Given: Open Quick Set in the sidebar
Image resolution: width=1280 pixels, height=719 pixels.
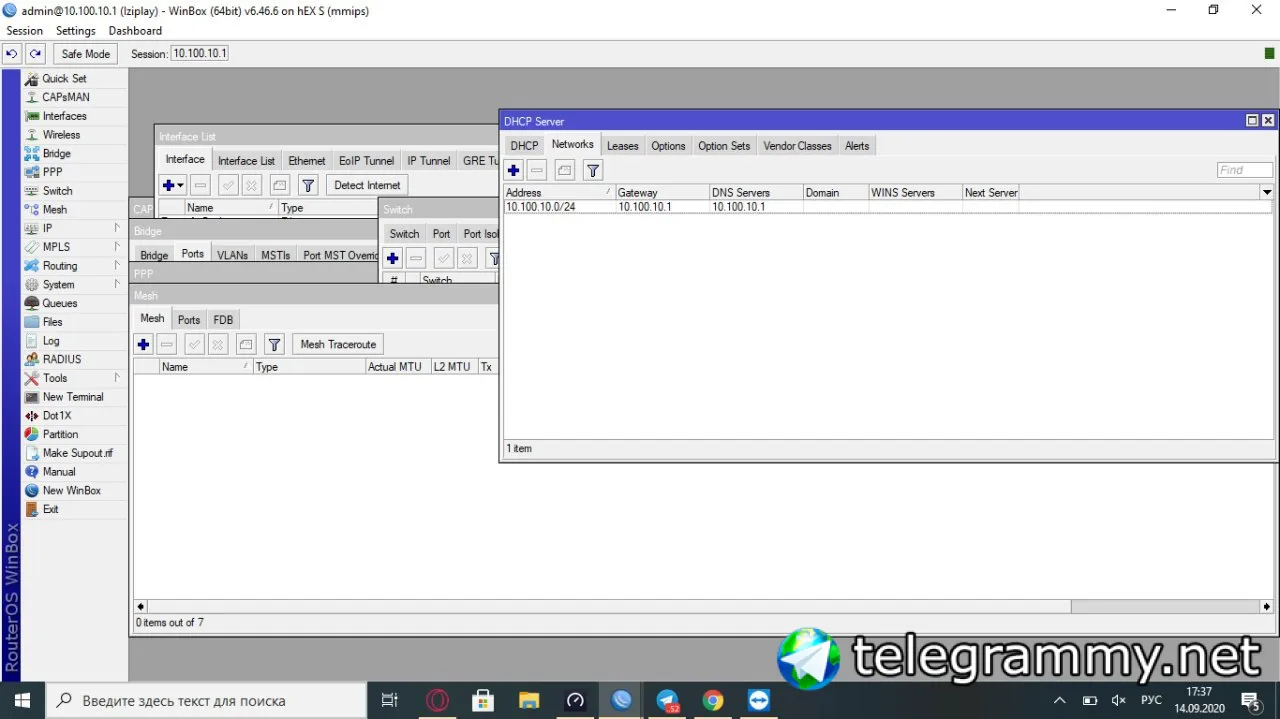Looking at the screenshot, I should pos(64,78).
